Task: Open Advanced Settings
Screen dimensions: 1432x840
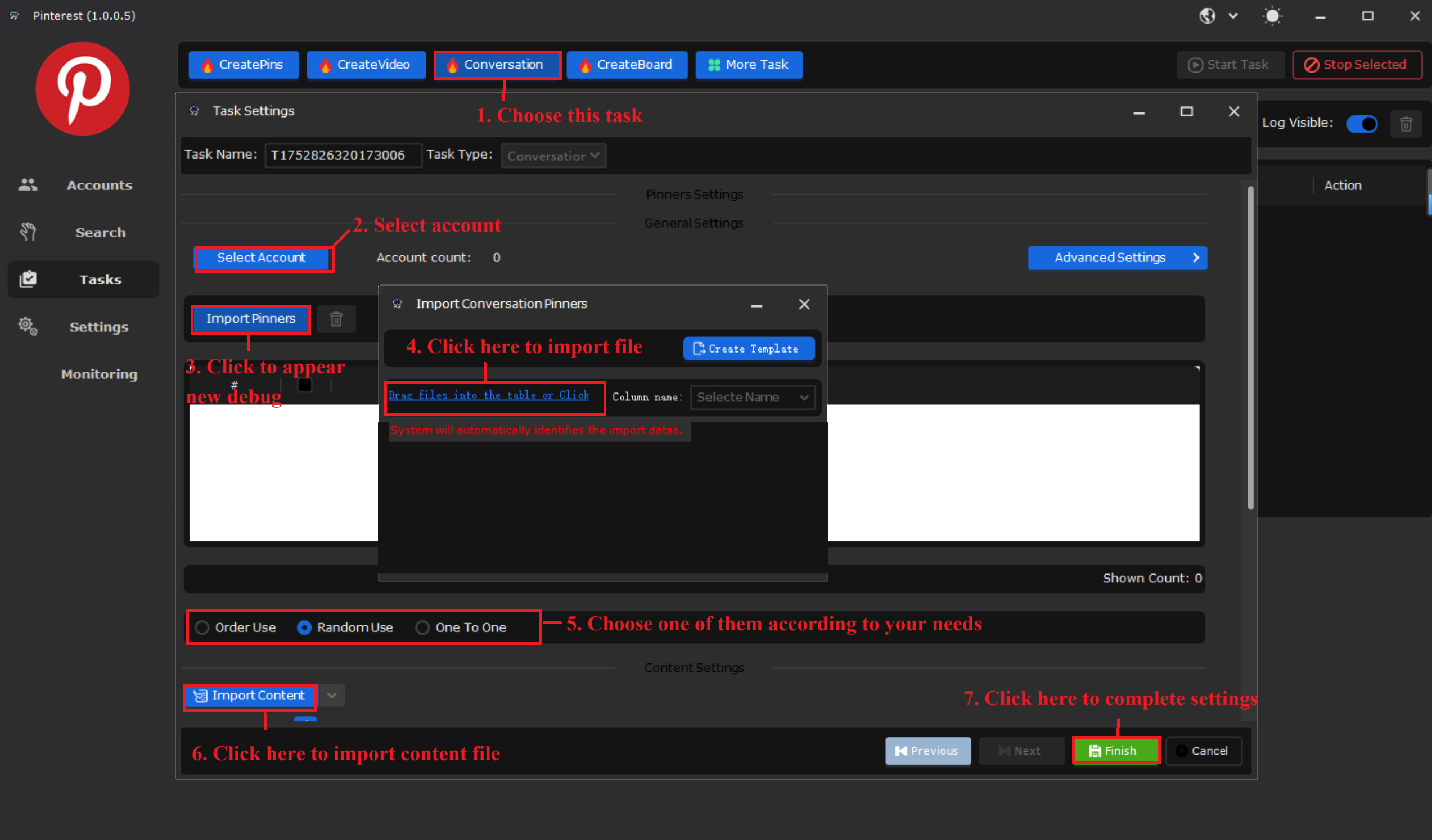Action: click(x=1117, y=258)
